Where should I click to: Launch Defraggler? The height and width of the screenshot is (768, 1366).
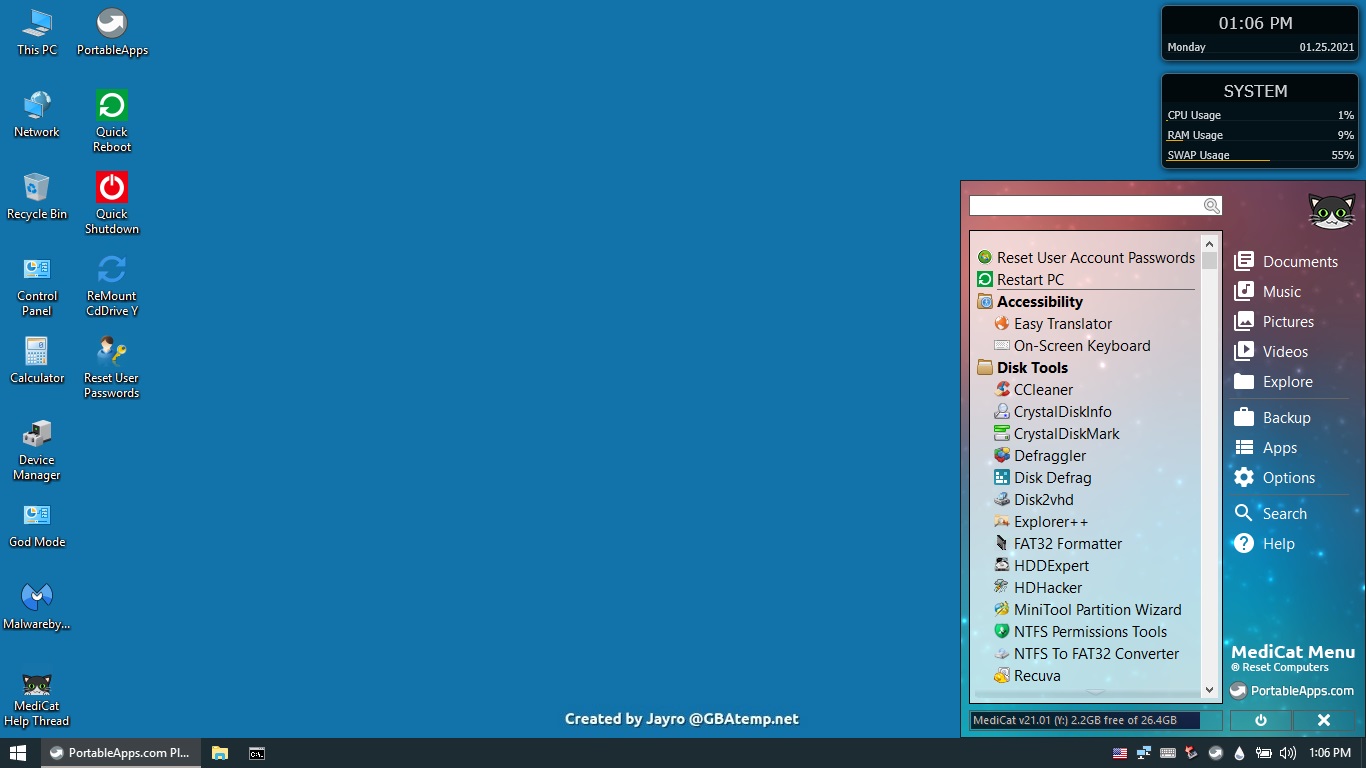[1040, 455]
